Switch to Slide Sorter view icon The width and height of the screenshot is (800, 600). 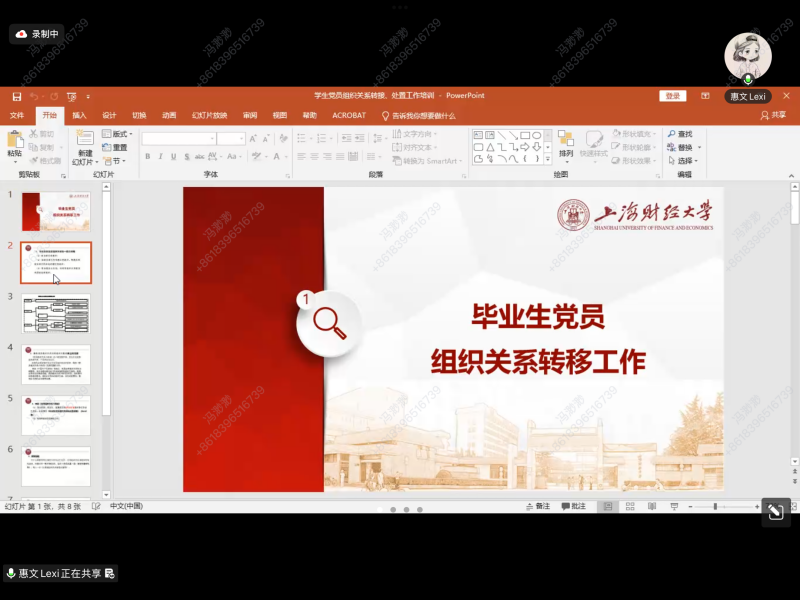(630, 506)
